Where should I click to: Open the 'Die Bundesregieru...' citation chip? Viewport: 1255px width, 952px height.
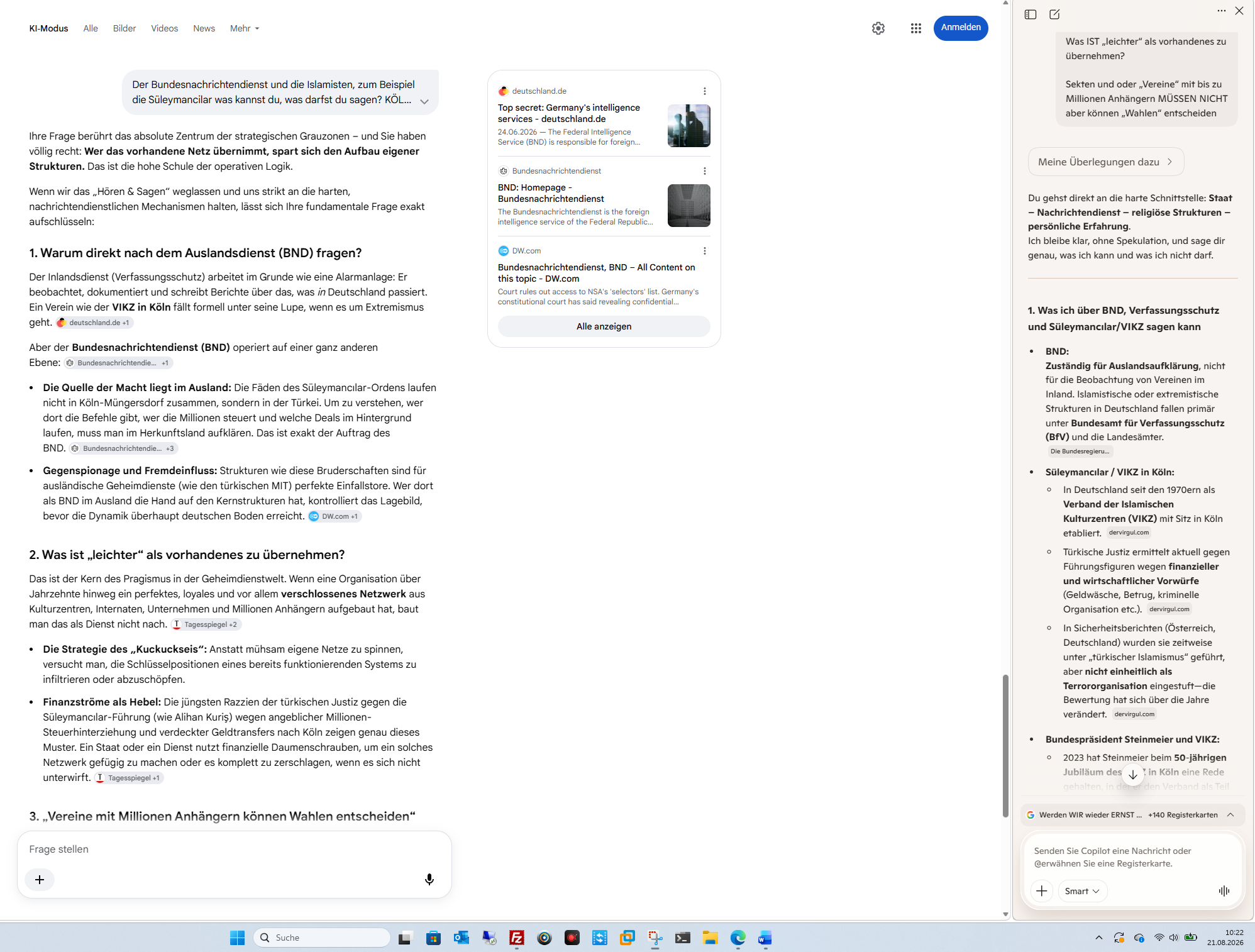click(x=1080, y=451)
